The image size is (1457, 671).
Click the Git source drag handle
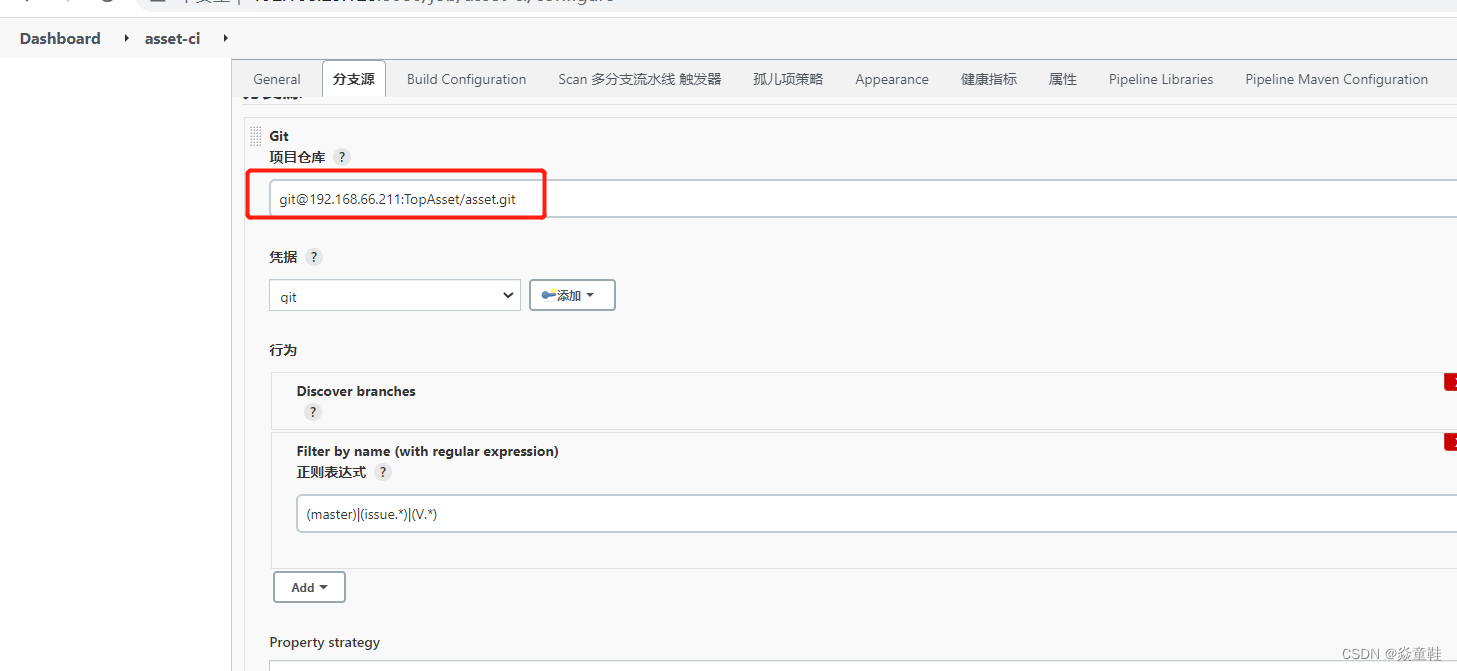[257, 136]
